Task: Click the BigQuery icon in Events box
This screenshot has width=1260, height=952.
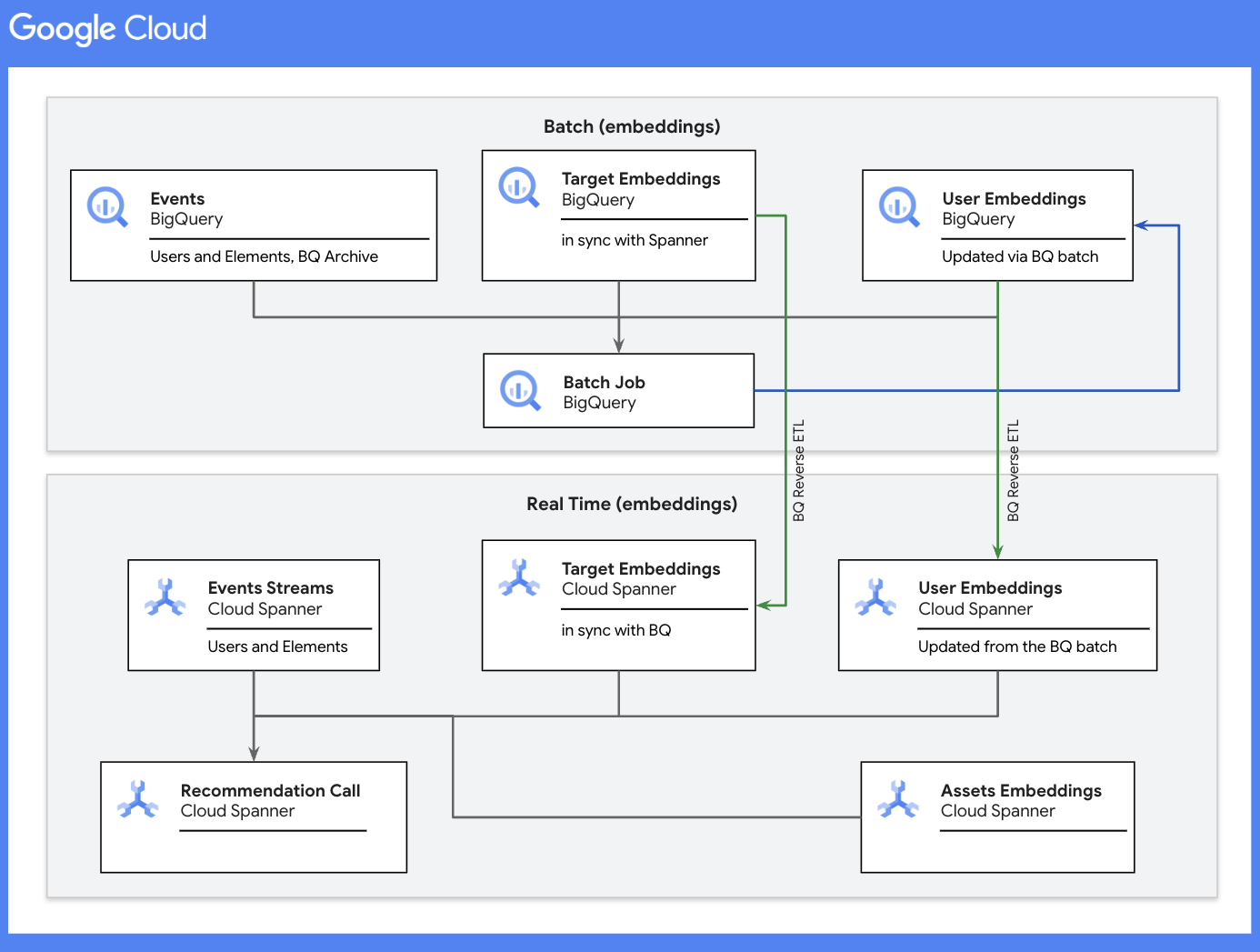Action: pos(107,207)
